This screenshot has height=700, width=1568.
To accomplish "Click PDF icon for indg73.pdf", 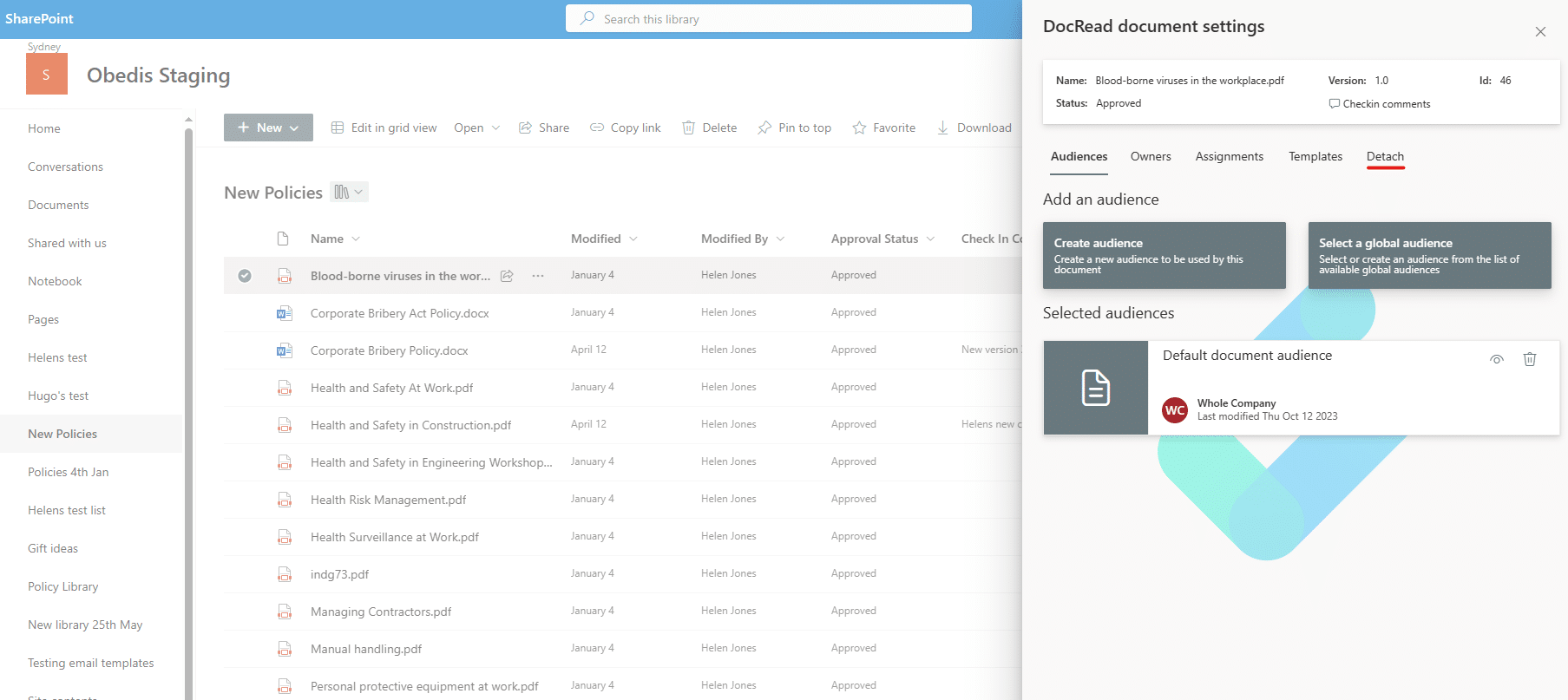I will [284, 574].
